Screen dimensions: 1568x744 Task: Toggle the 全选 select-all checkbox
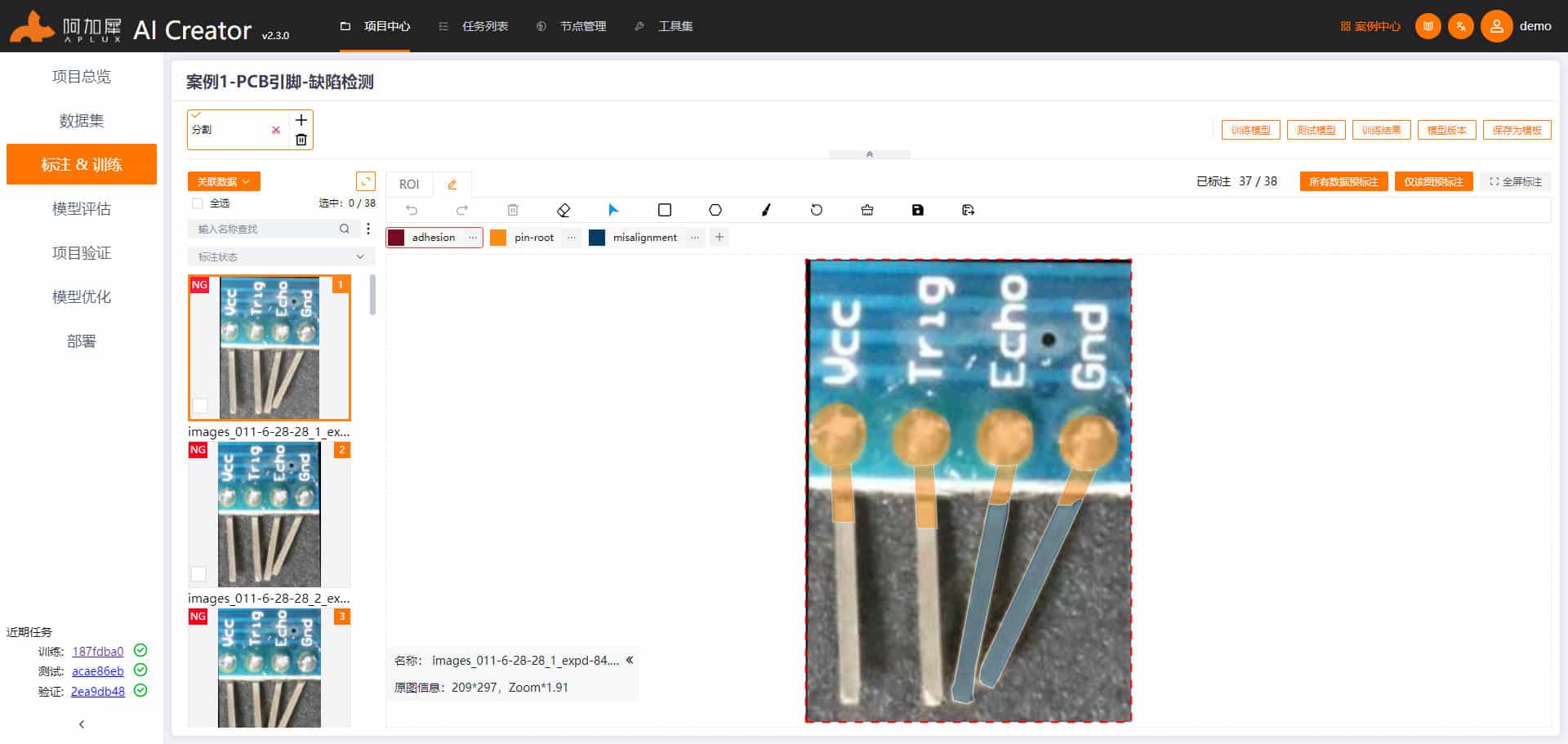click(x=197, y=203)
